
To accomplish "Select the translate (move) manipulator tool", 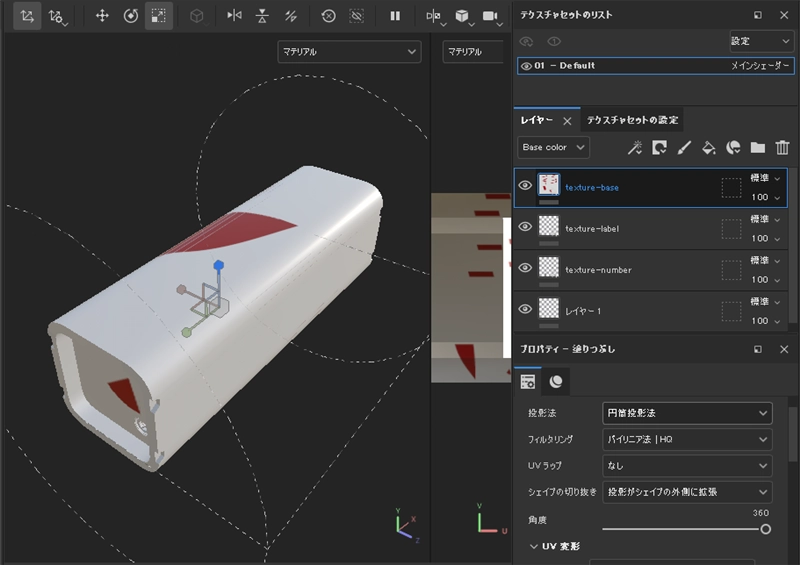I will pyautogui.click(x=102, y=16).
